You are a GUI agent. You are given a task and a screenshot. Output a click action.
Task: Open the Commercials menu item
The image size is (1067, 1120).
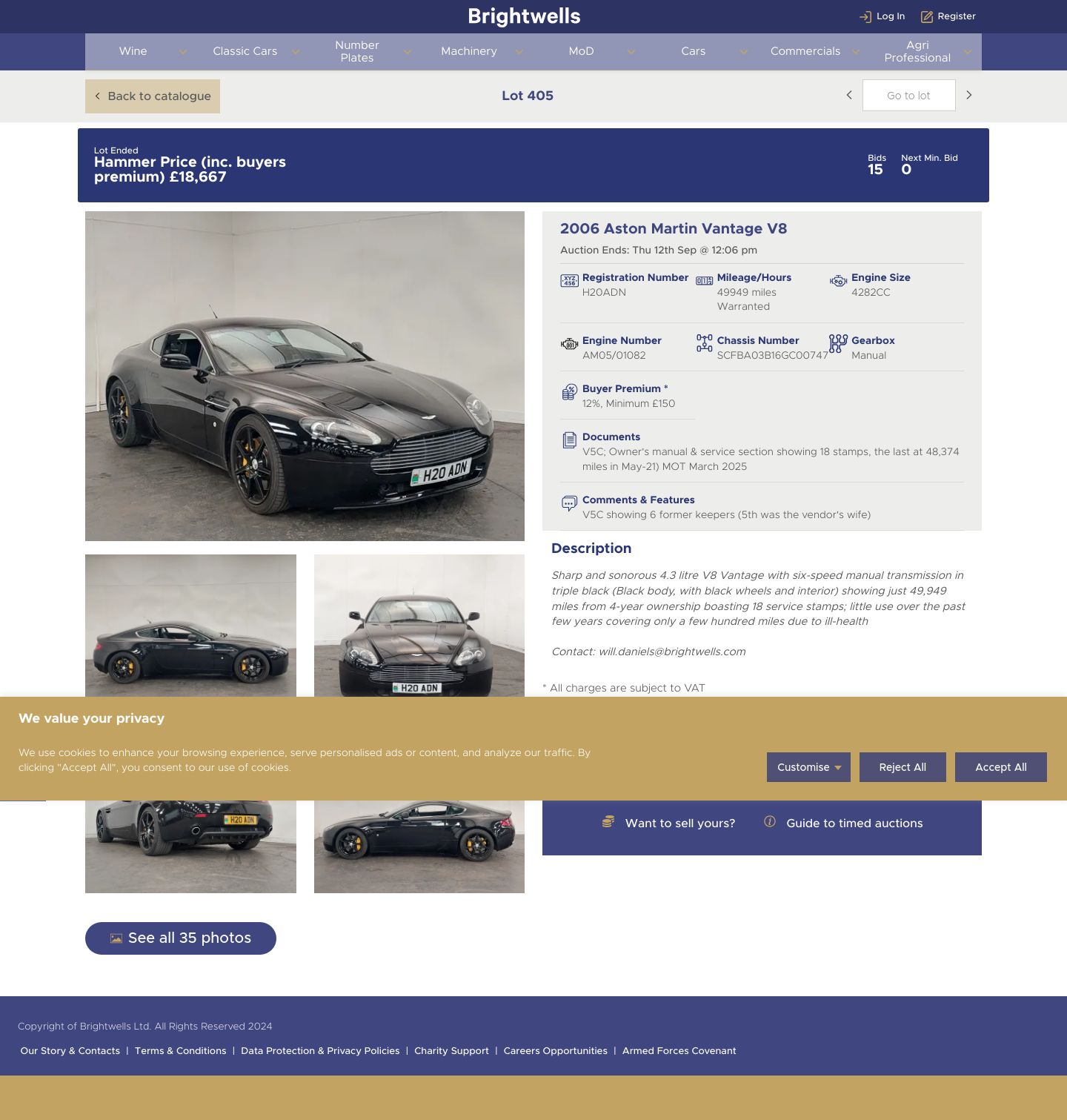[805, 51]
